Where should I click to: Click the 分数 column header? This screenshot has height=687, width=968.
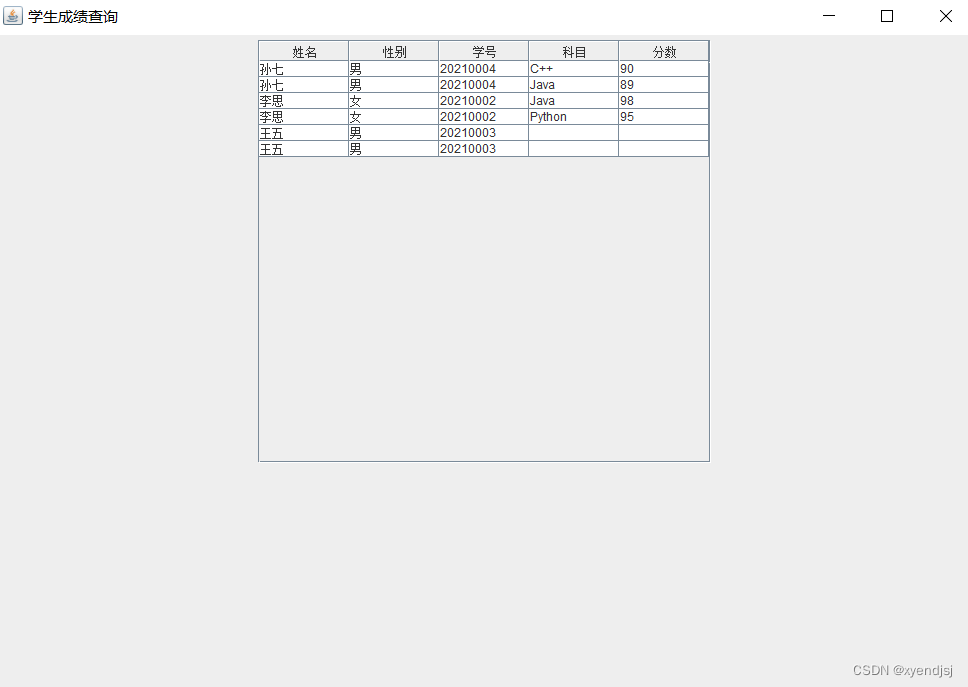pos(664,51)
